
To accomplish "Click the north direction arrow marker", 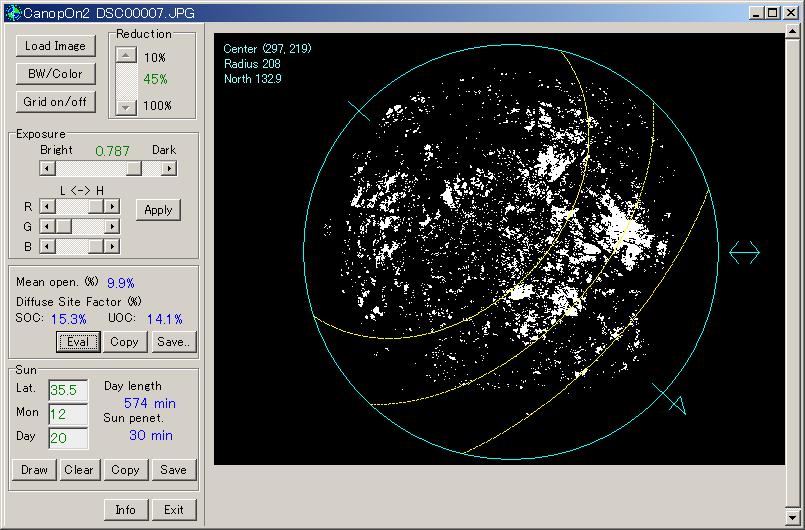I will [678, 404].
